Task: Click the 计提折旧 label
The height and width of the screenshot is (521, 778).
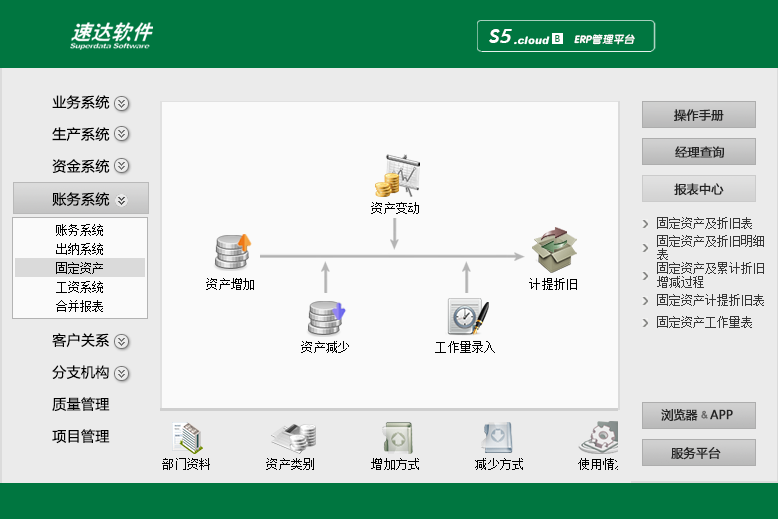Action: point(553,284)
